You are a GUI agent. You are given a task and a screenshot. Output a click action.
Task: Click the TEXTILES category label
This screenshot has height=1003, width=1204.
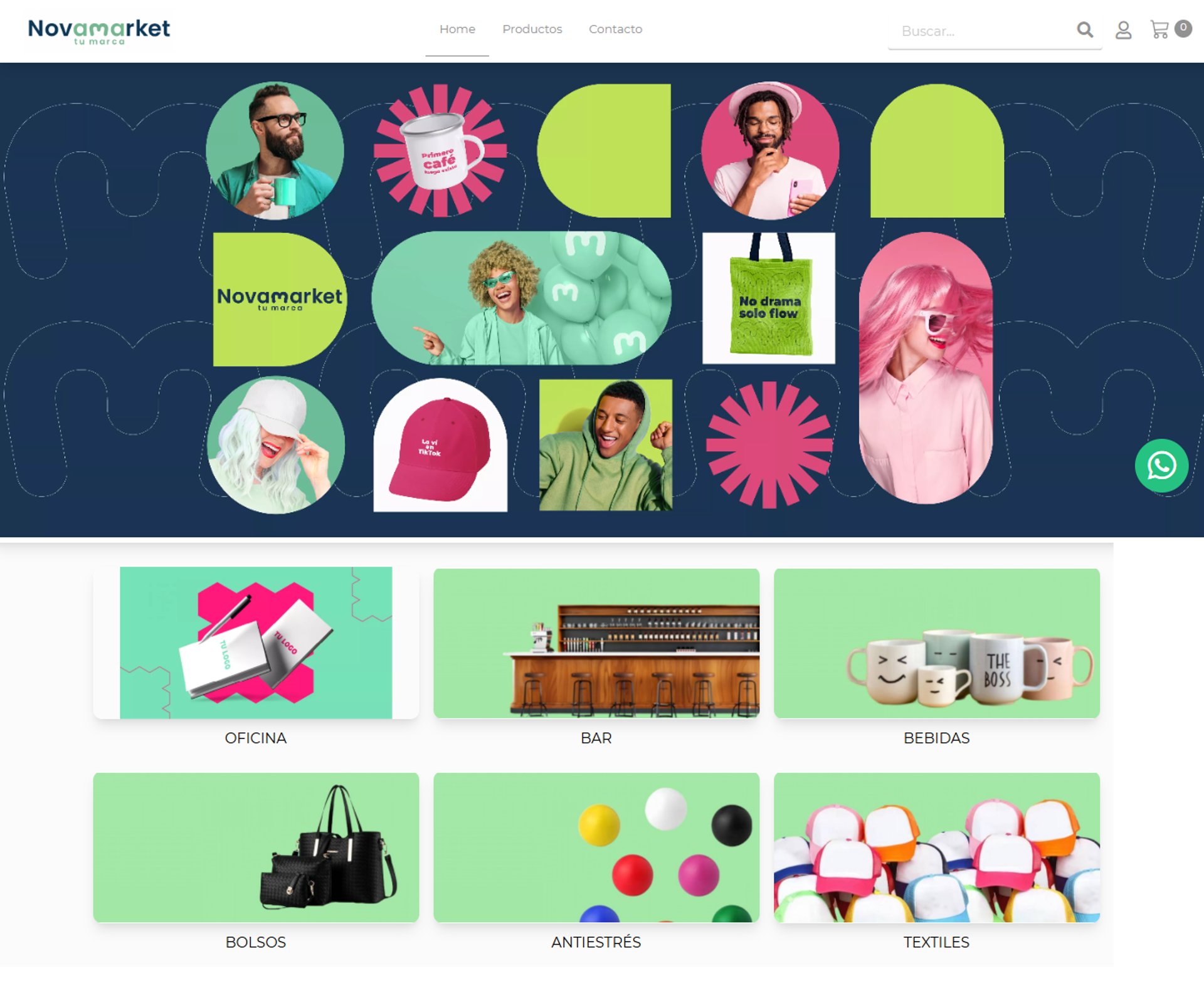936,942
